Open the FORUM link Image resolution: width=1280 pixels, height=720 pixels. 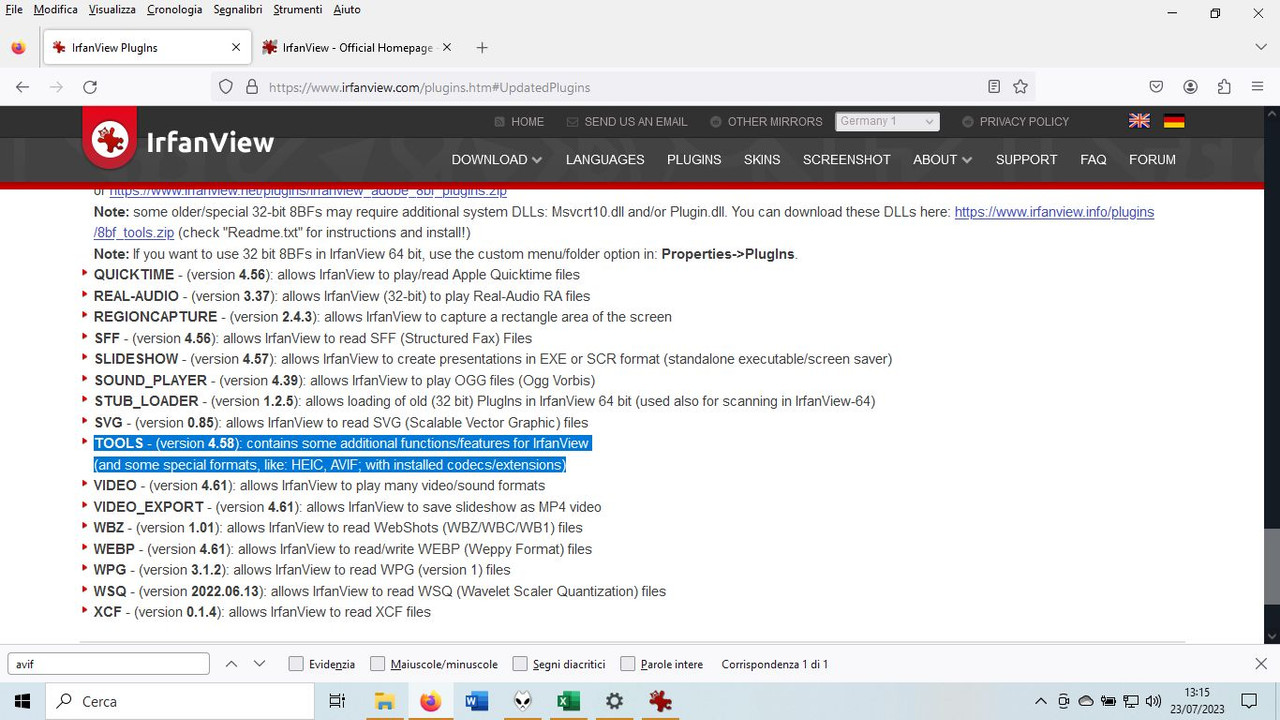click(1152, 159)
